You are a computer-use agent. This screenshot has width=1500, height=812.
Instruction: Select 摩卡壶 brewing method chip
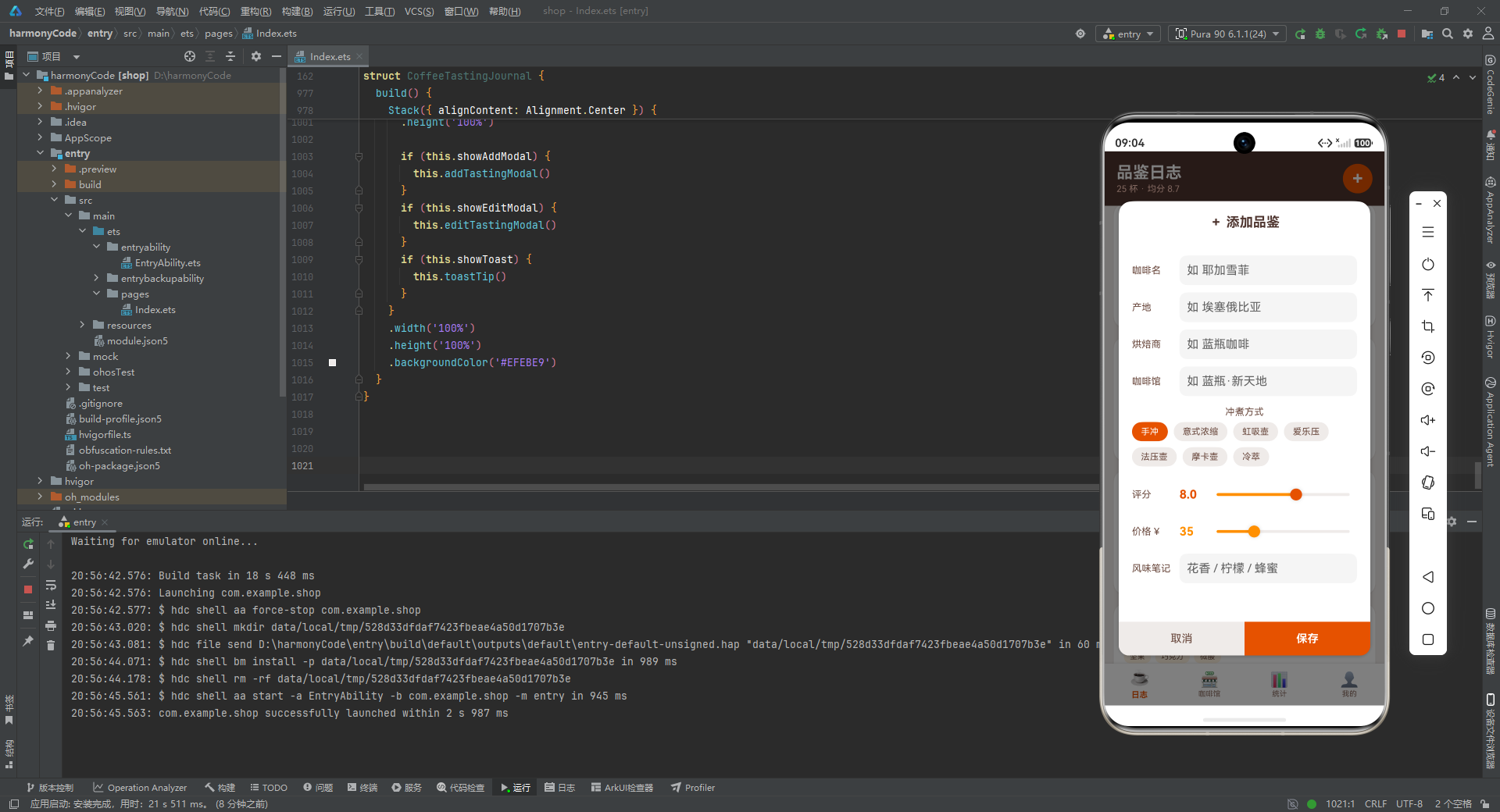pyautogui.click(x=1205, y=457)
